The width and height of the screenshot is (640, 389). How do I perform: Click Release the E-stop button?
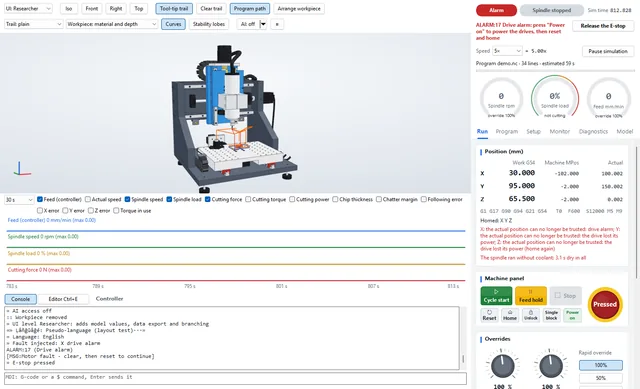coord(603,26)
